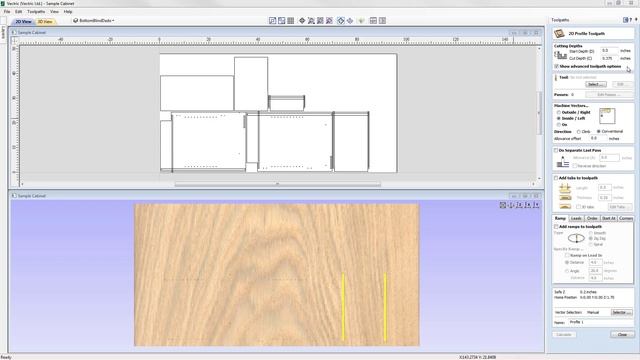Image resolution: width=640 pixels, height=360 pixels.
Task: Open the Layers side tab
Action: [3, 33]
